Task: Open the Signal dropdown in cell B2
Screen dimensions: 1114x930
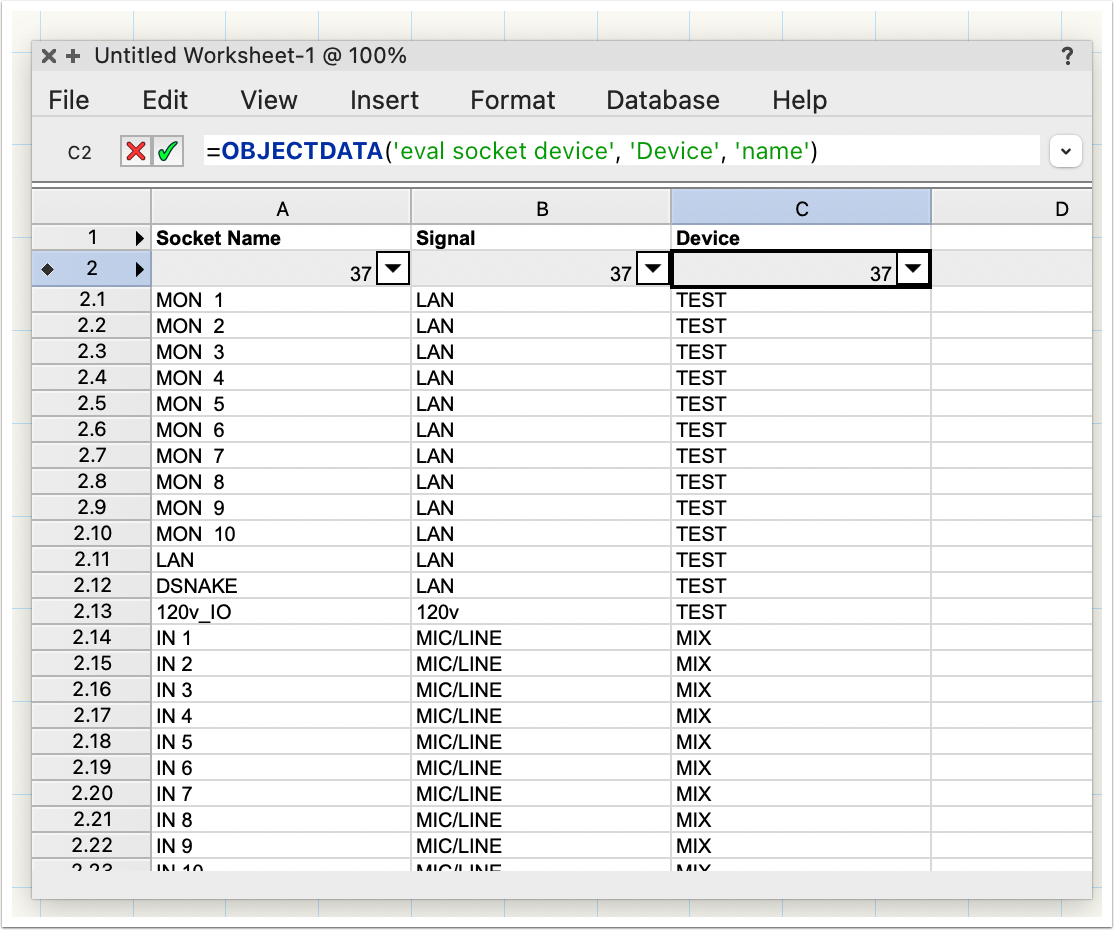Action: [651, 268]
